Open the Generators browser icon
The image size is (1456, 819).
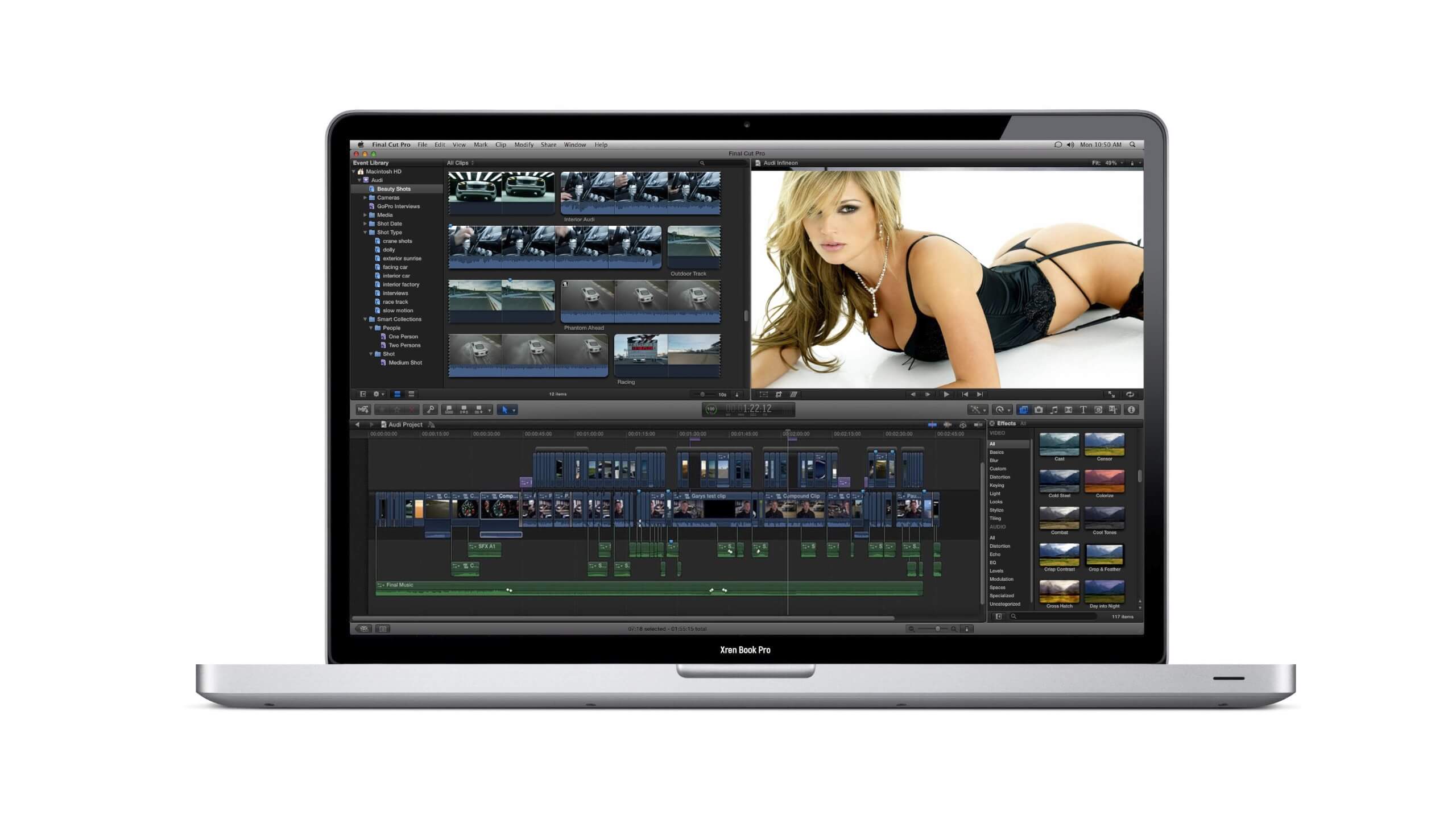(1098, 409)
